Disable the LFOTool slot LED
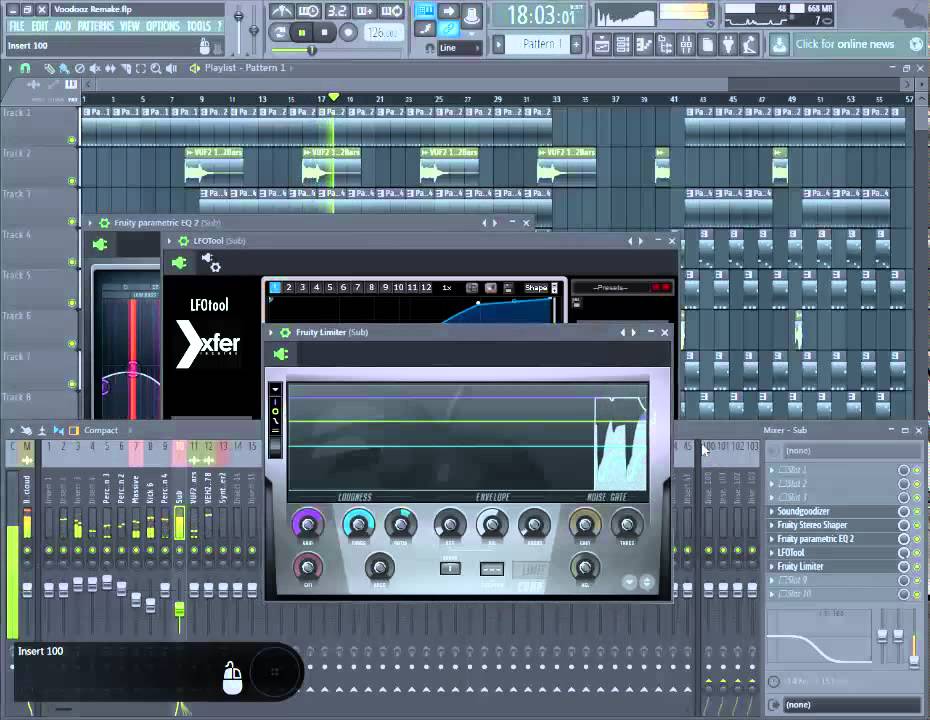 pos(917,553)
